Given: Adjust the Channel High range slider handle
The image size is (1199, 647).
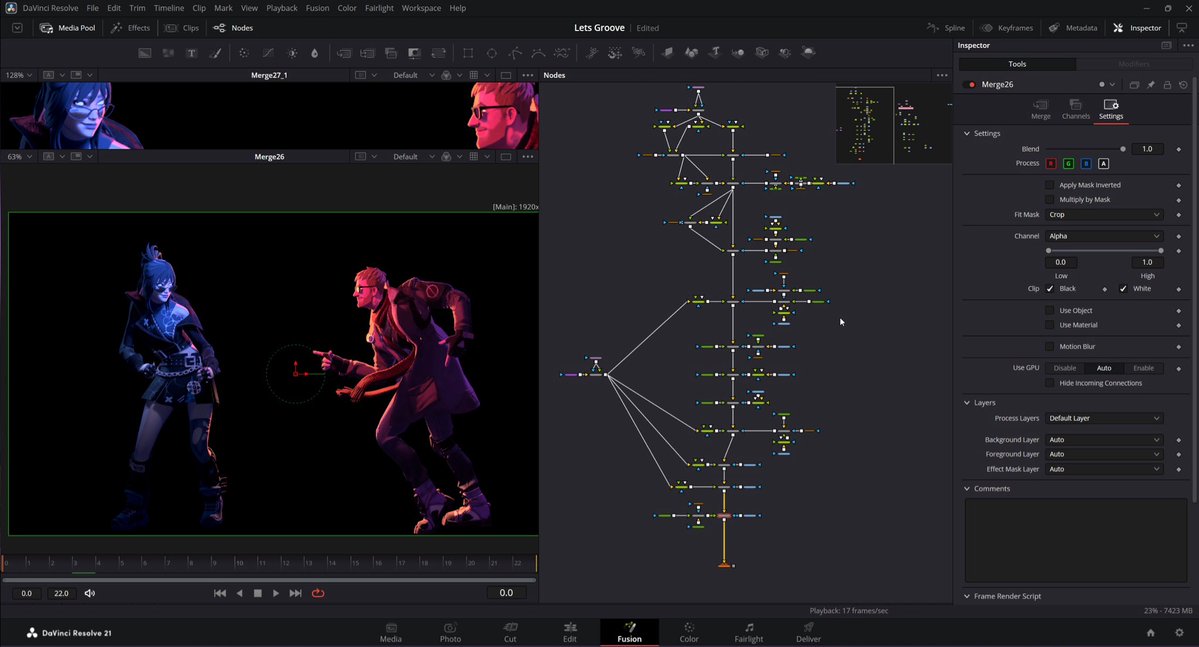Looking at the screenshot, I should point(1161,251).
